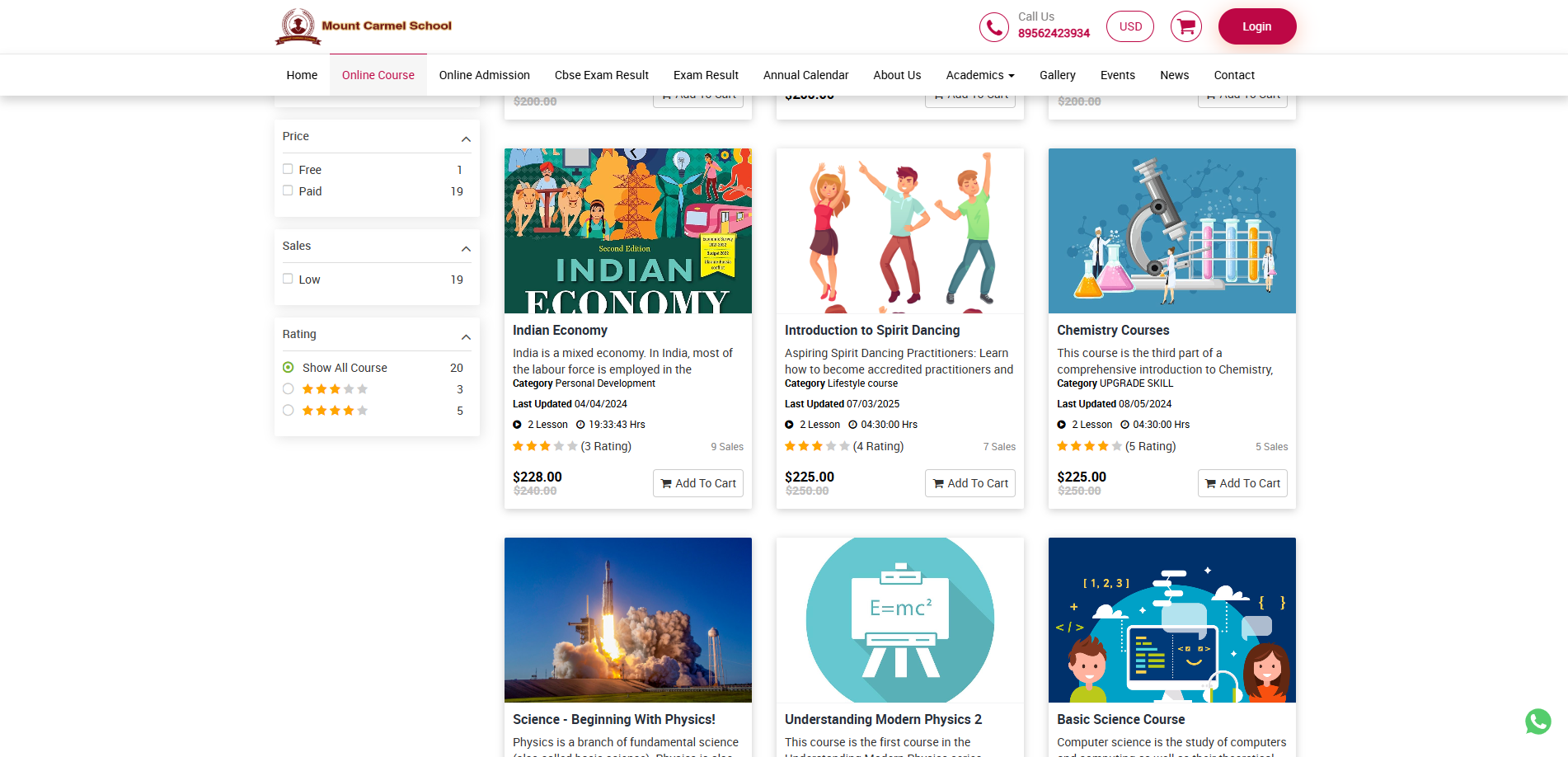Screen dimensions: 1568x757
Task: Open the Science Beginning With Physics thumbnail
Action: point(627,619)
